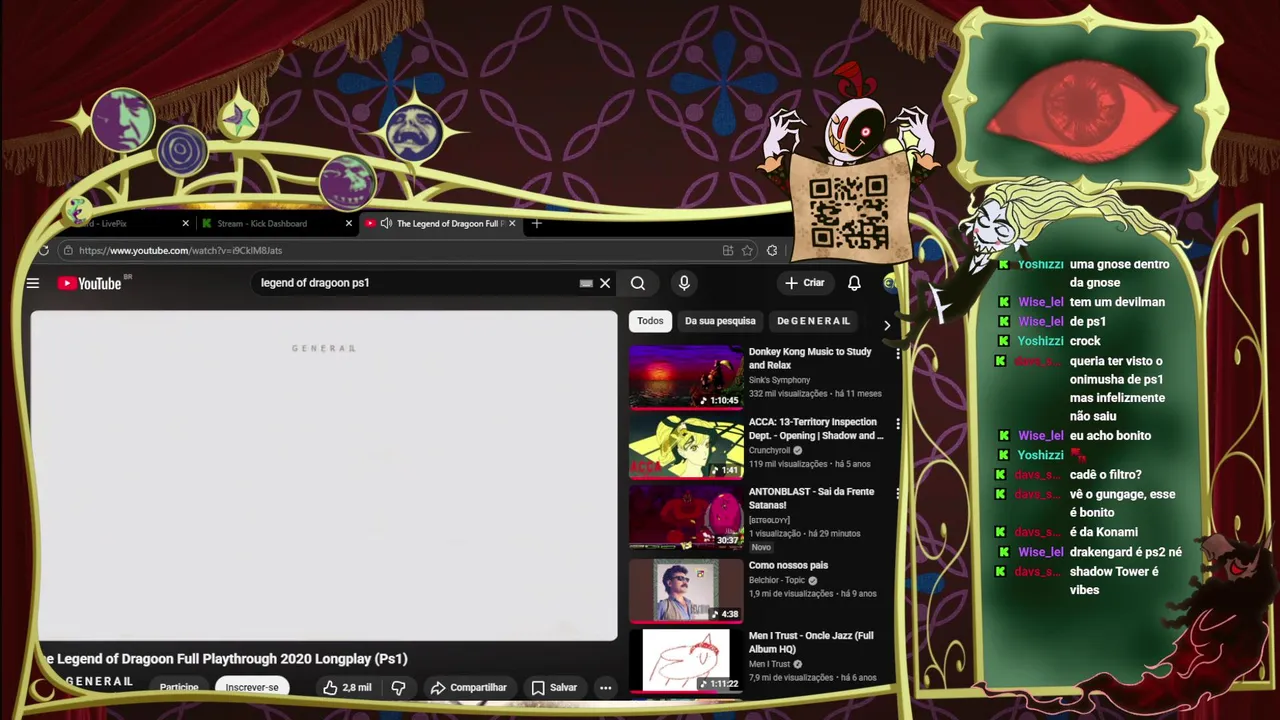The image size is (1280, 720).
Task: Click the Compartilhar share button
Action: coord(468,687)
